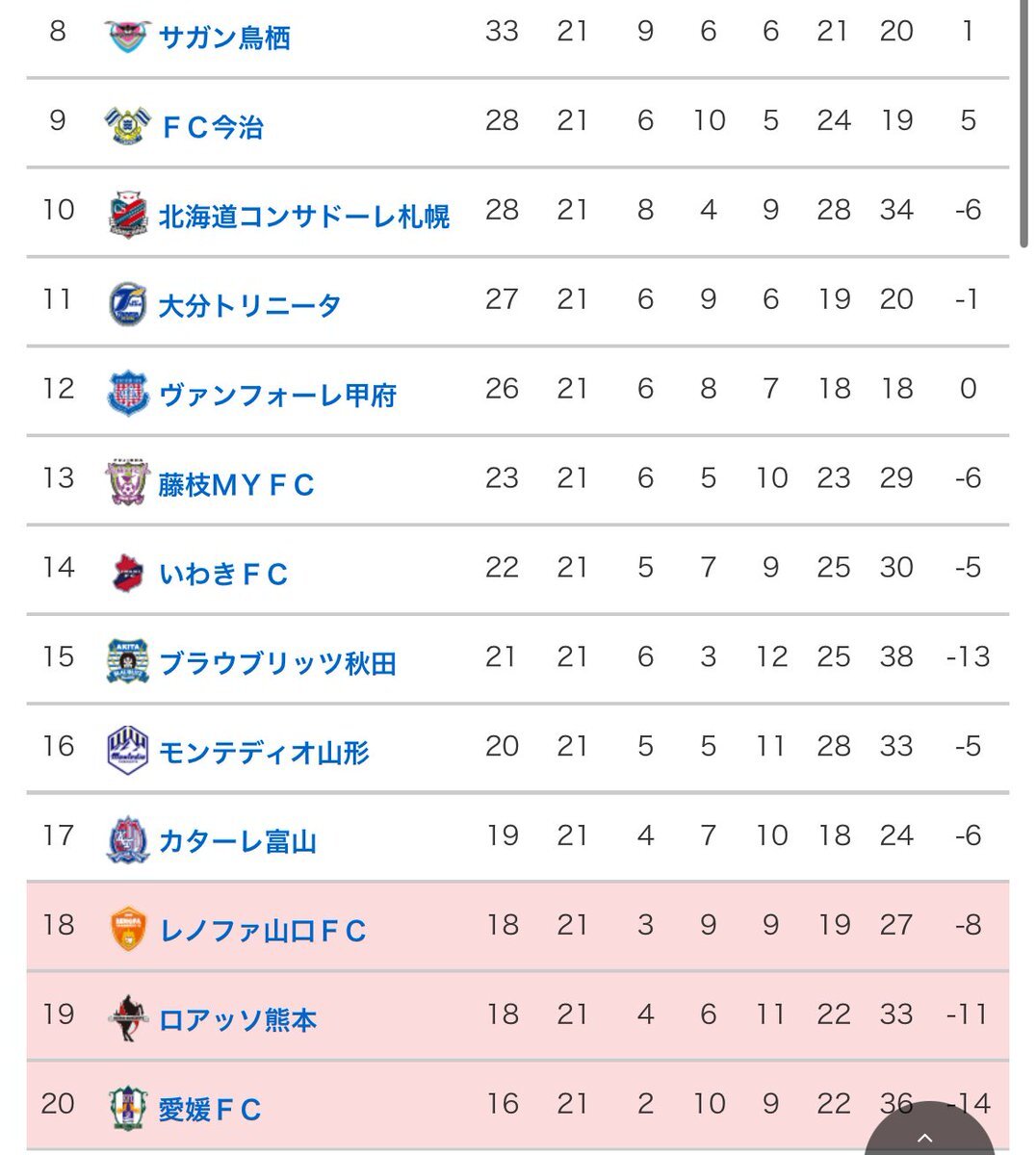
Task: Open the ＦＣ今治 team link
Action: [x=212, y=126]
